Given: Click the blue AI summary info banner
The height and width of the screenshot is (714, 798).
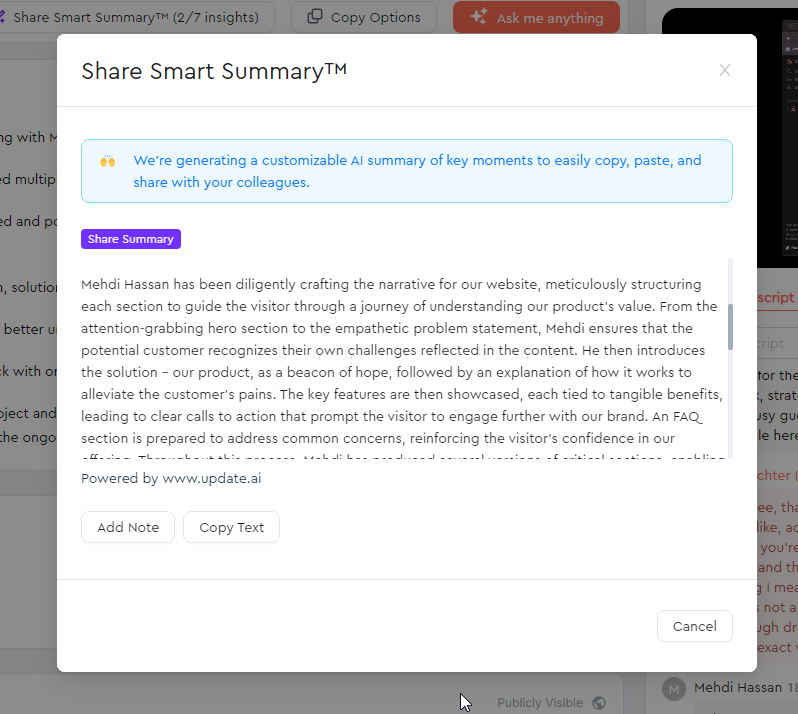Looking at the screenshot, I should (407, 171).
